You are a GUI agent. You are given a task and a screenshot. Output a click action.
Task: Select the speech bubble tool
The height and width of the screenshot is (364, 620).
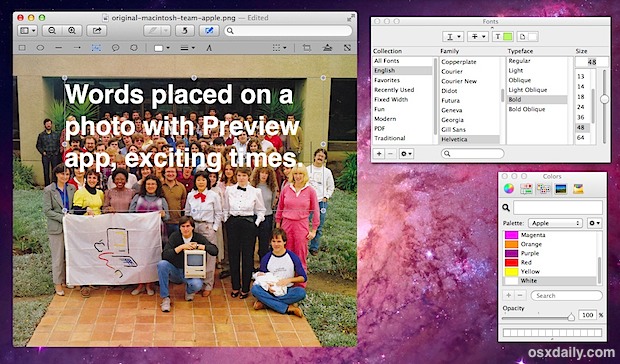pos(115,48)
